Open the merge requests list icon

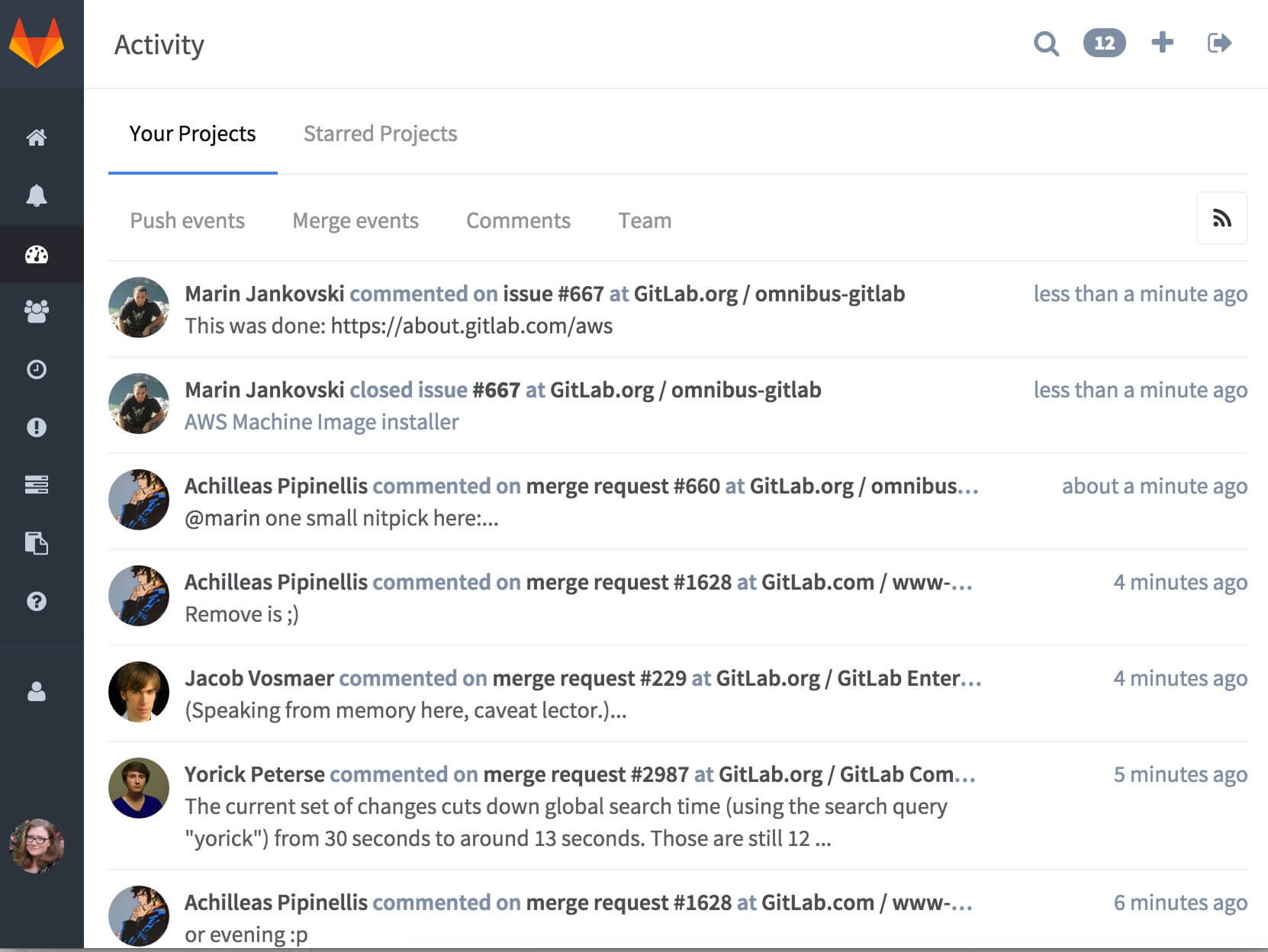(37, 484)
